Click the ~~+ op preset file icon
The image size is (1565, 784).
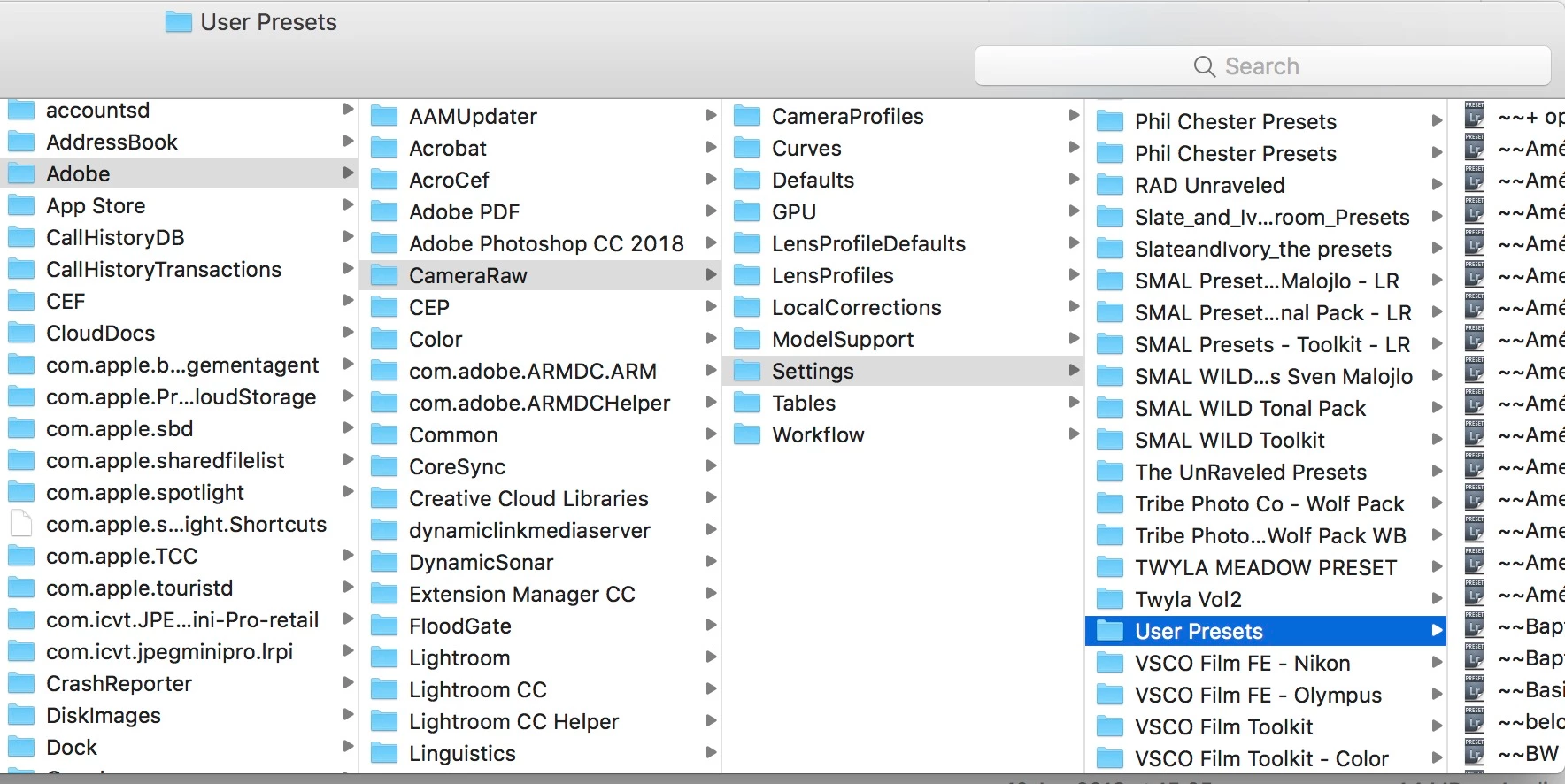coord(1474,116)
